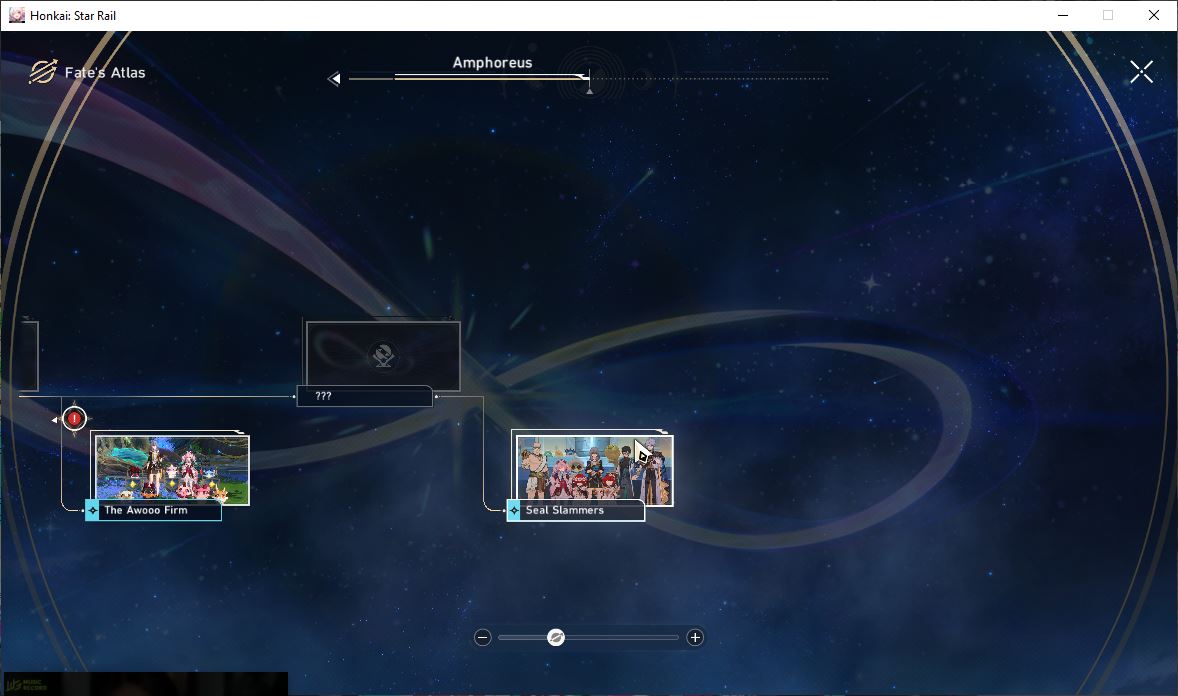
Task: Click the partially visible node at left edge
Action: click(x=29, y=356)
